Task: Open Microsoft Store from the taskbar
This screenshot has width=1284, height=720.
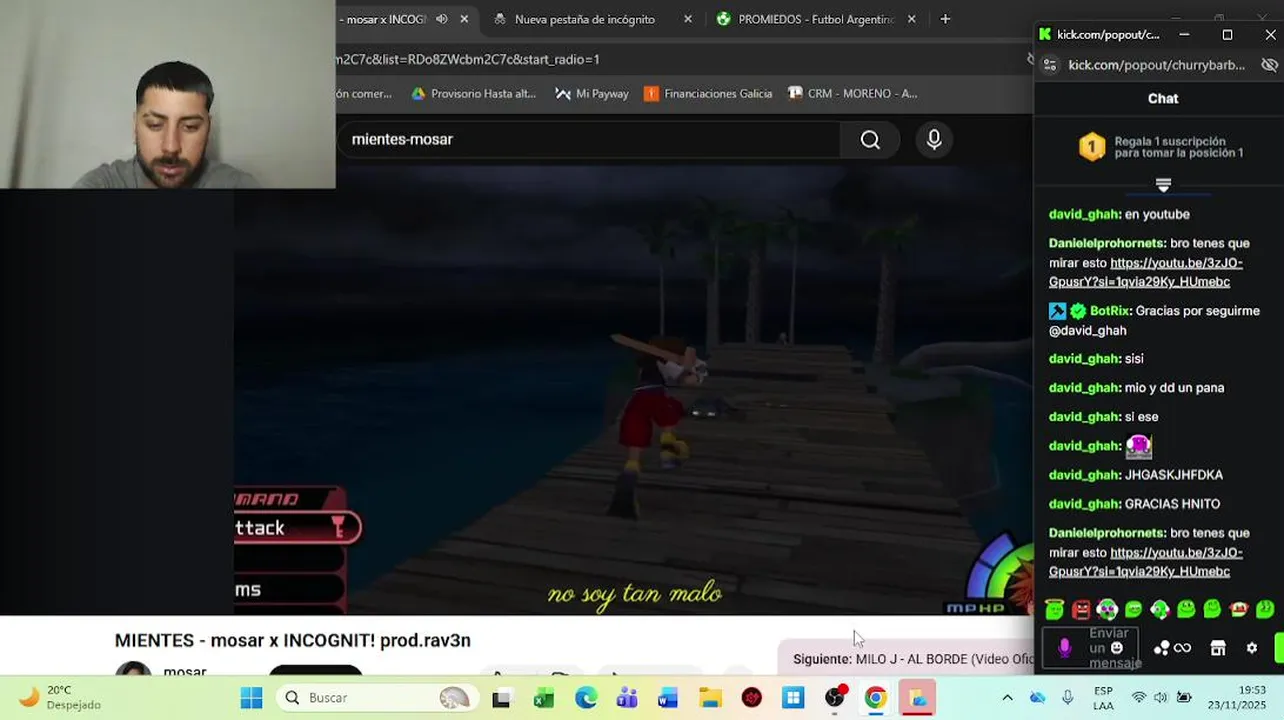Action: 793,698
